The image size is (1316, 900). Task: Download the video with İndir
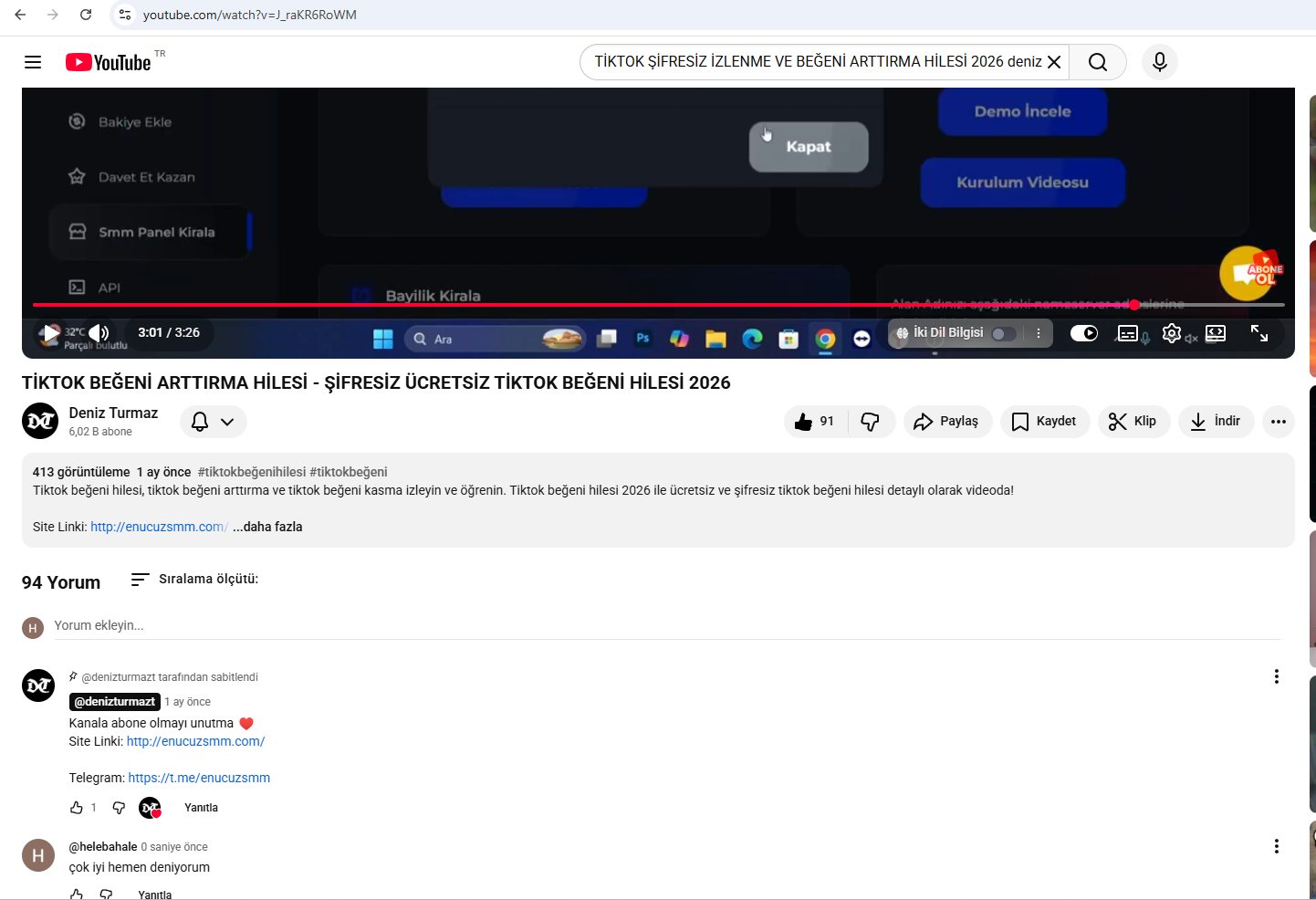pos(1216,421)
